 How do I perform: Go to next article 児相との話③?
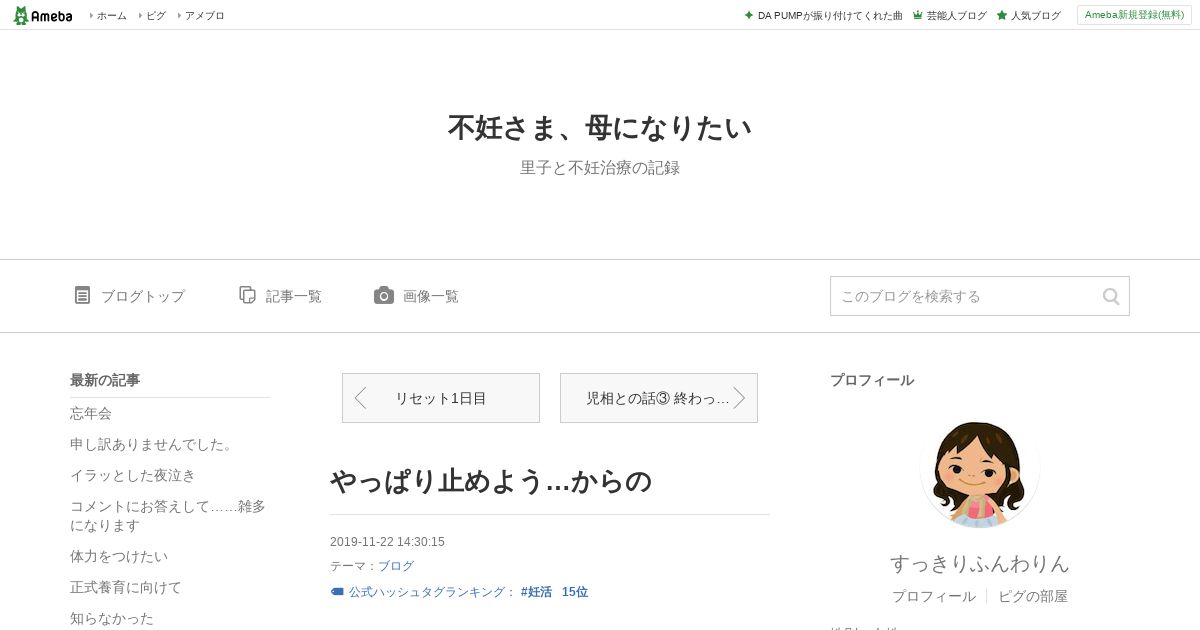click(659, 398)
